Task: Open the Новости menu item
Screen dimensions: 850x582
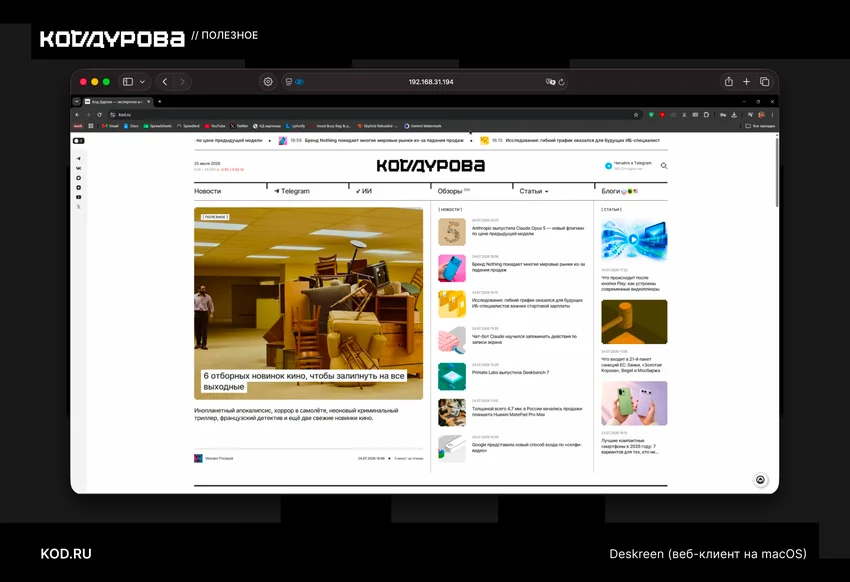Action: pyautogui.click(x=208, y=191)
